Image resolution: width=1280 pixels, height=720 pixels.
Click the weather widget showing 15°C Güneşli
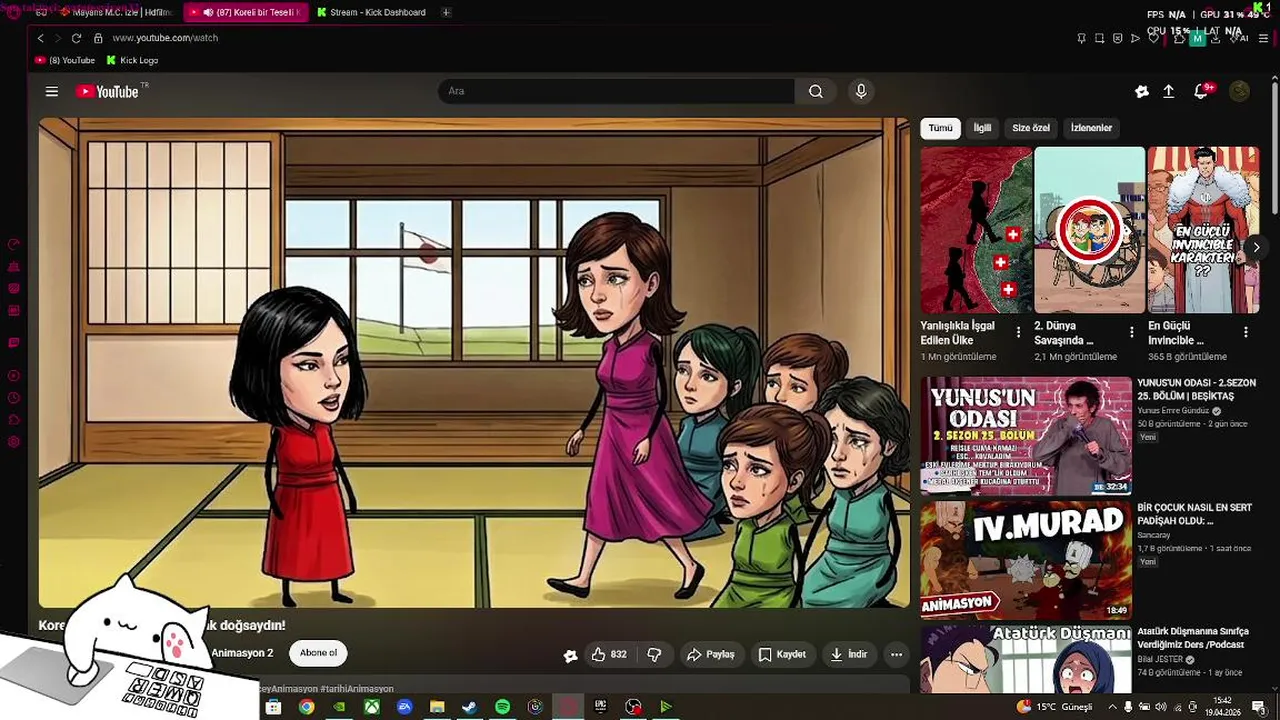[x=1055, y=707]
